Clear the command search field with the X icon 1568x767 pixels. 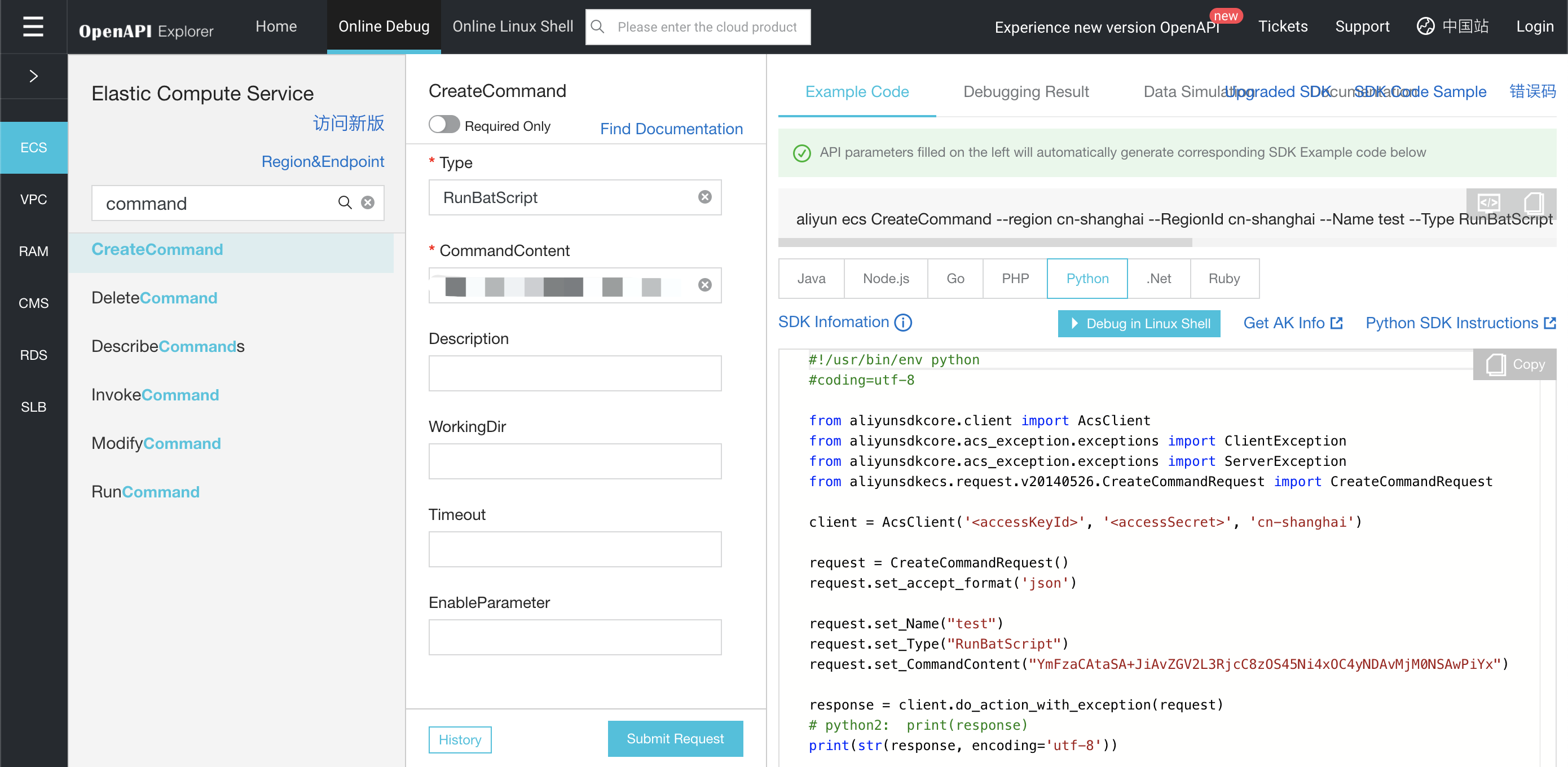point(368,202)
